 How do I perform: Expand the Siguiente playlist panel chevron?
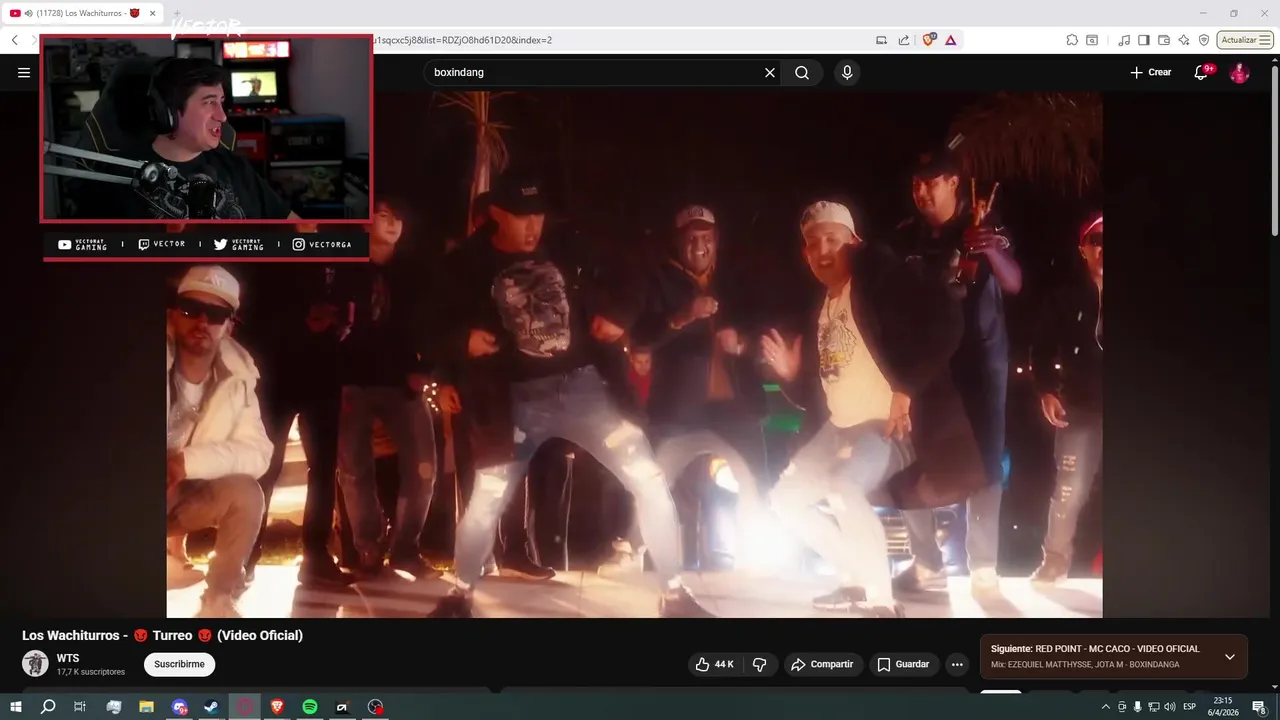pyautogui.click(x=1230, y=657)
